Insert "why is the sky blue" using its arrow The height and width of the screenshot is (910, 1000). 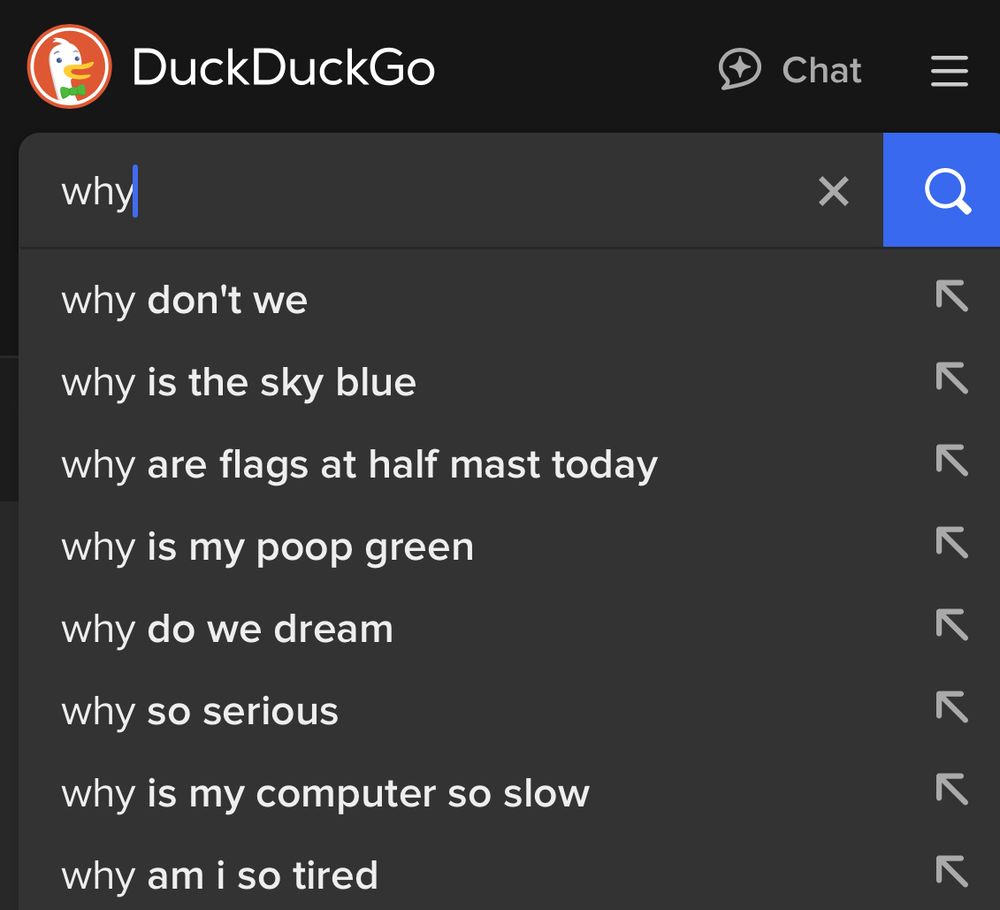[x=952, y=378]
